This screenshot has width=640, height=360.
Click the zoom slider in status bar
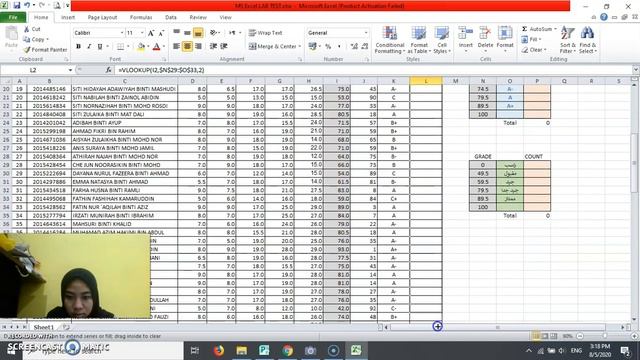point(605,336)
